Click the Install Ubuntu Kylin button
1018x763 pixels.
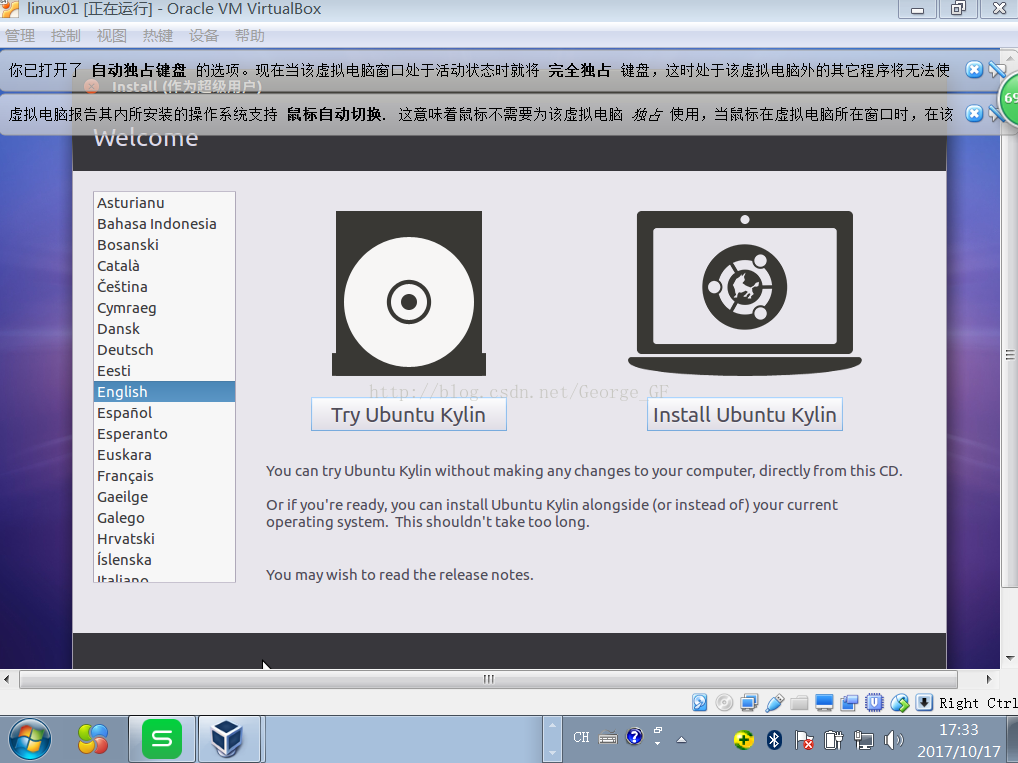[x=745, y=414]
